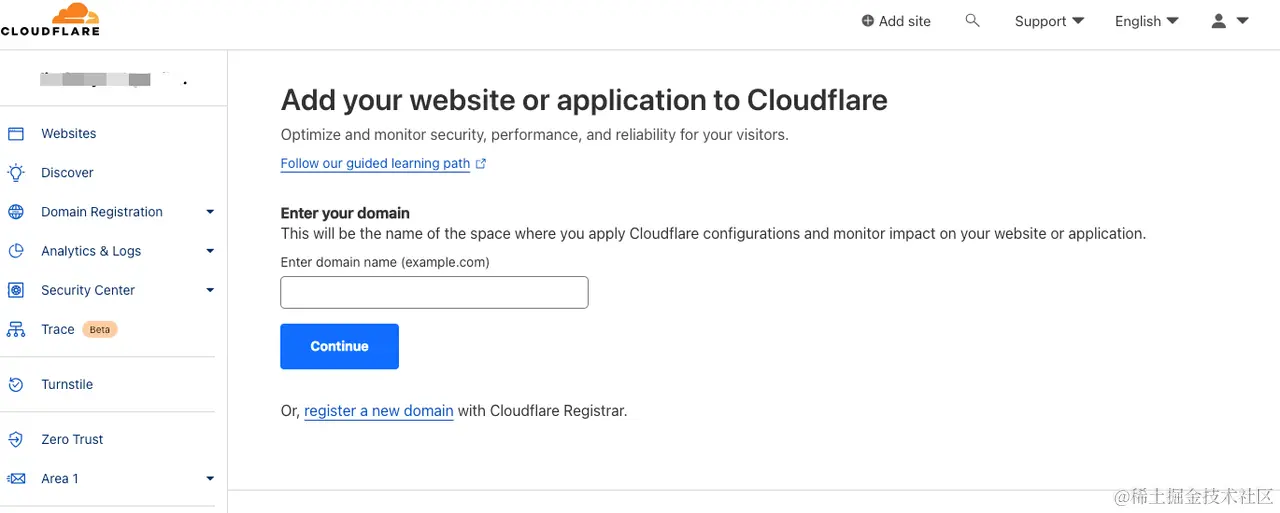Click the Domain Registration globe icon

click(16, 212)
